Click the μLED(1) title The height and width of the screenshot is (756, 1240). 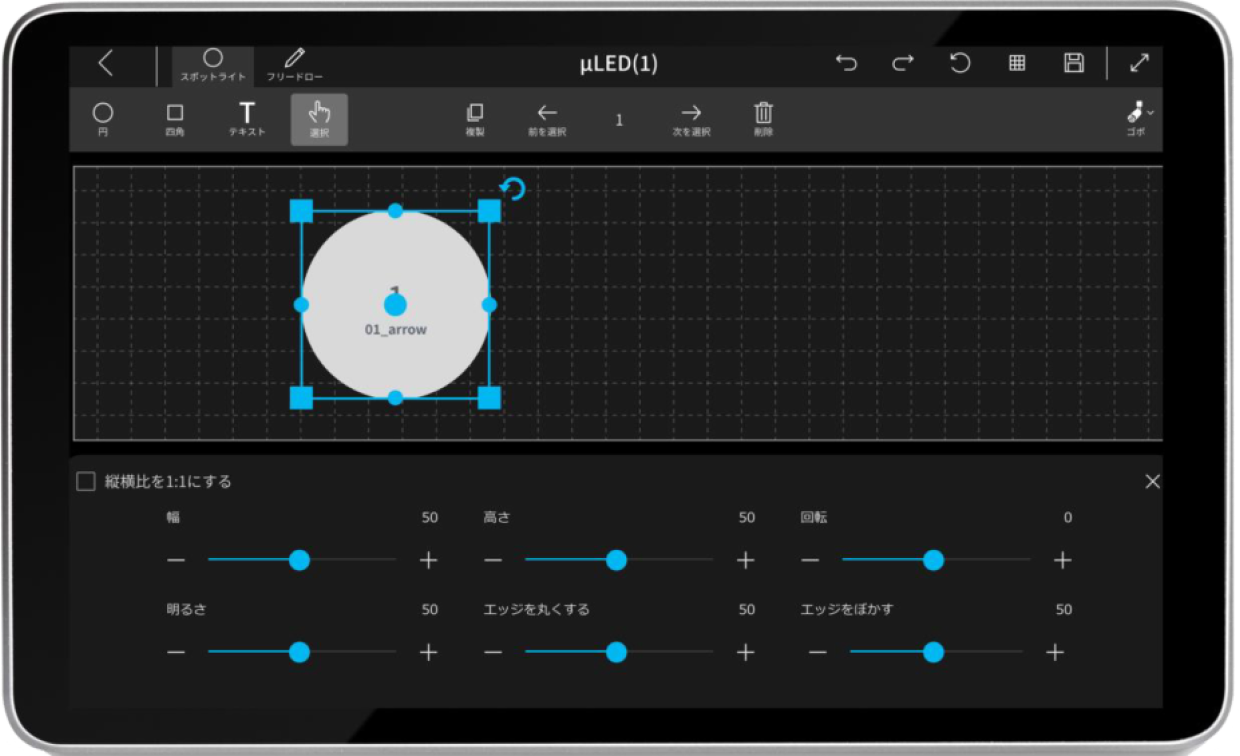tap(619, 65)
